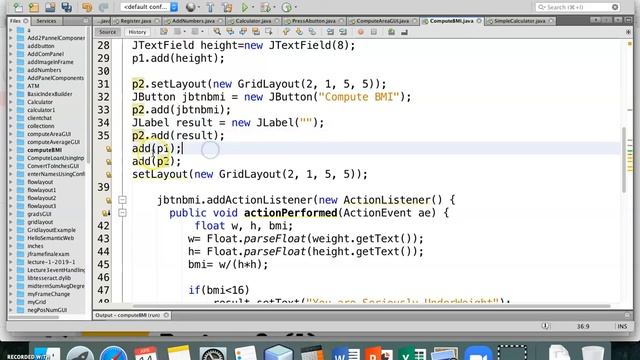Click the Debug Project icon
This screenshot has height=360, width=640.
265,7
